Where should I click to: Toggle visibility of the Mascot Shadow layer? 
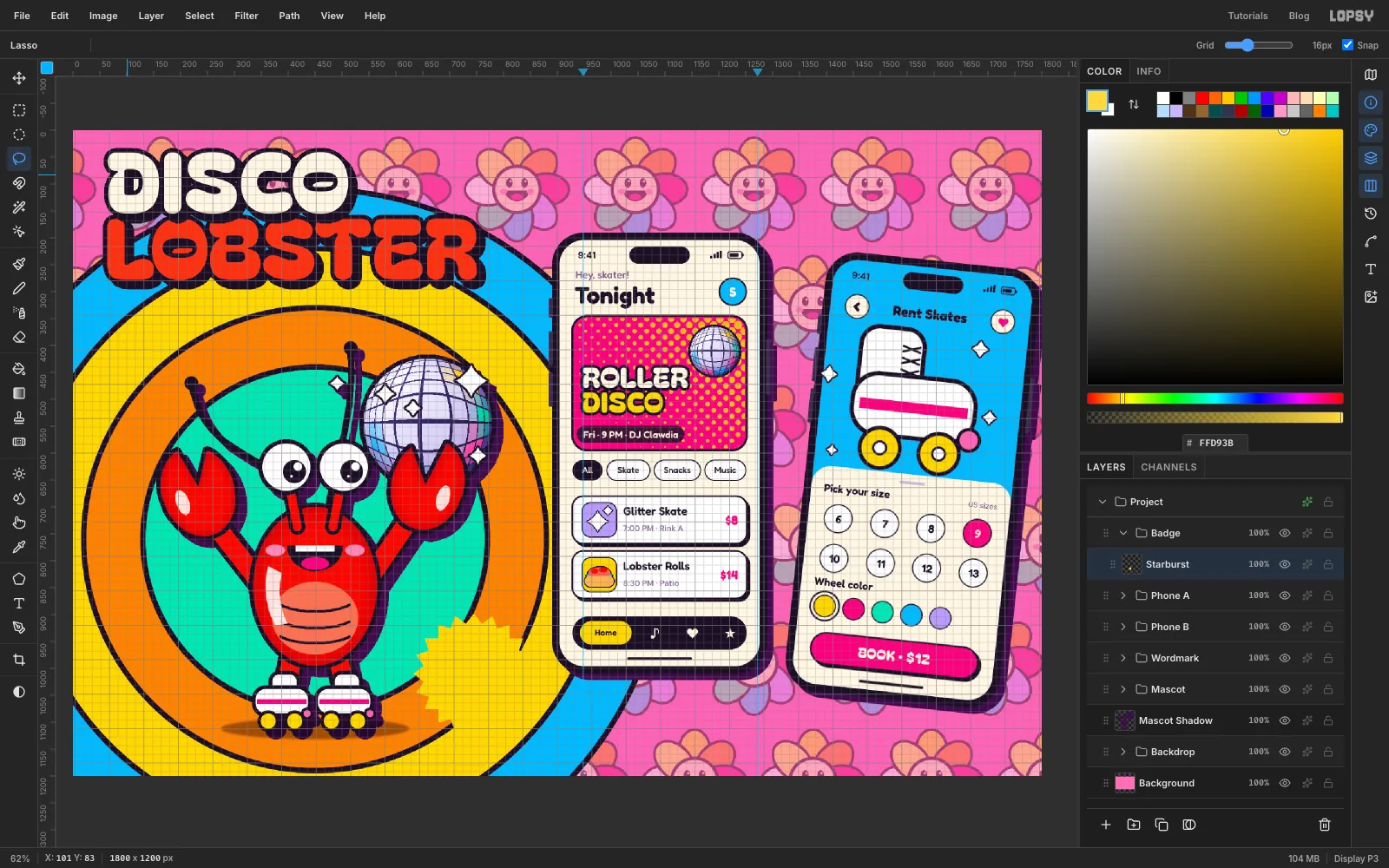[1285, 720]
